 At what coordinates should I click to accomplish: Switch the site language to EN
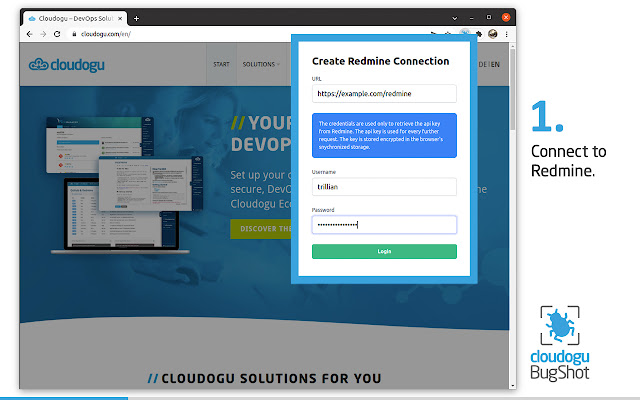pos(496,64)
